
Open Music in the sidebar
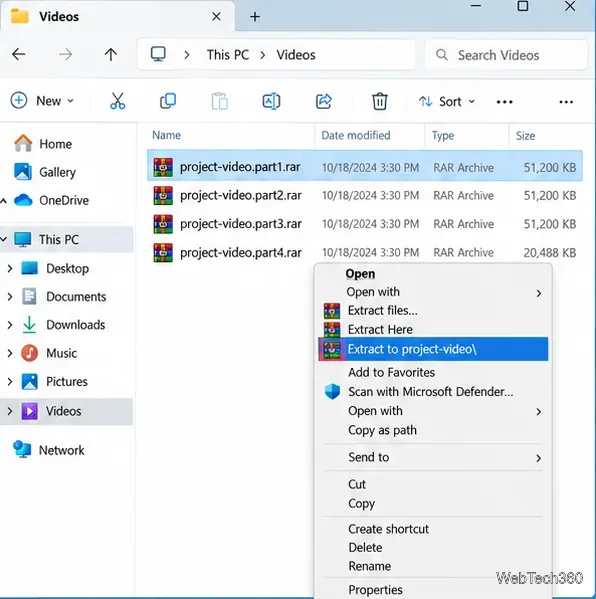click(49, 353)
